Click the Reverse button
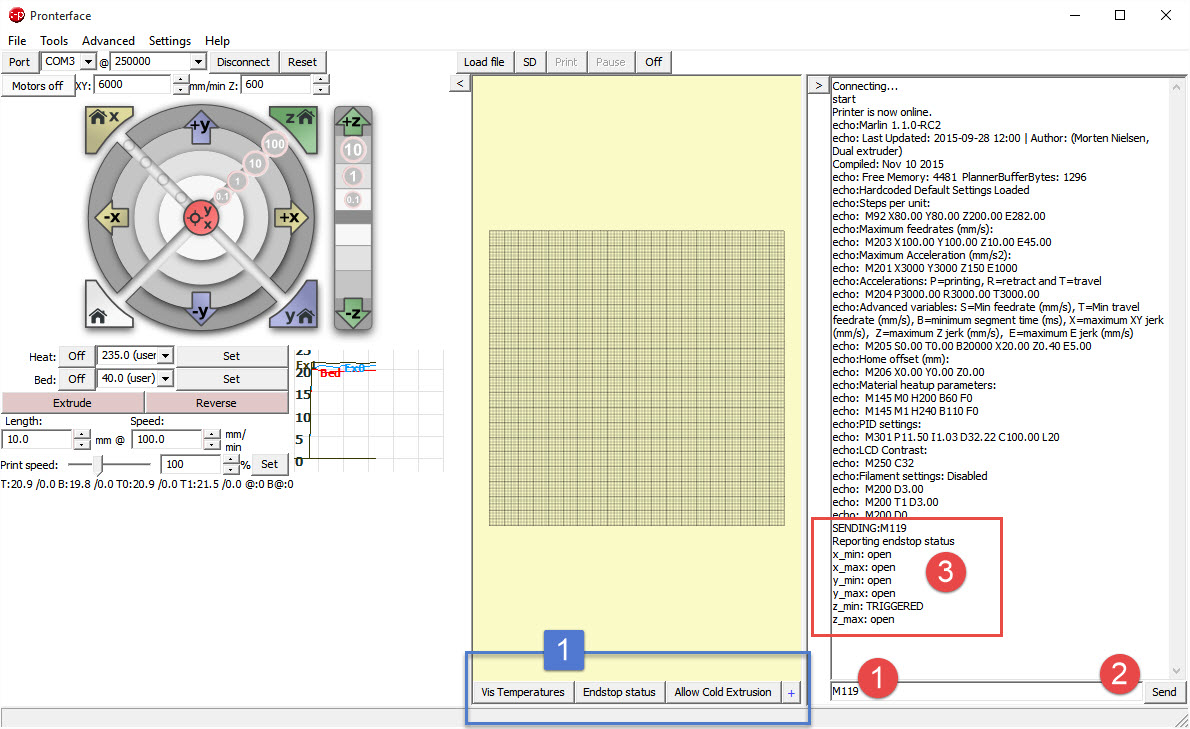 pyautogui.click(x=216, y=403)
